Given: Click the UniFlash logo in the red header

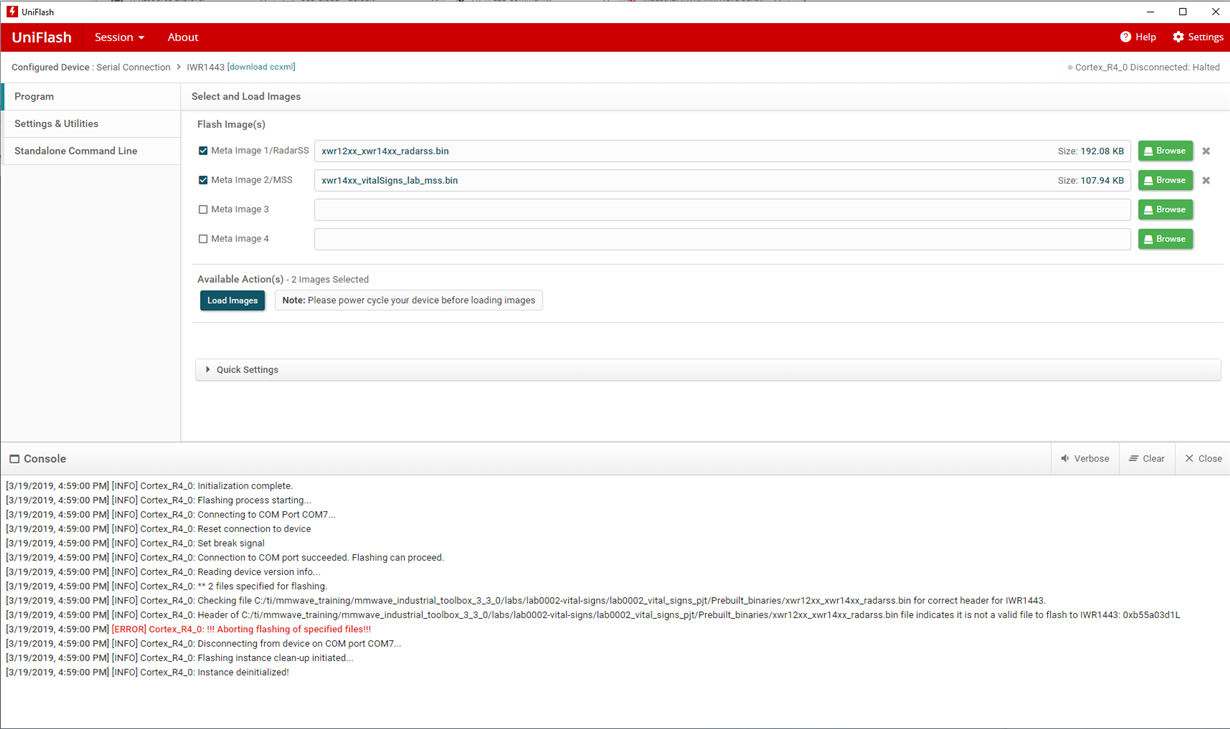Looking at the screenshot, I should pyautogui.click(x=41, y=37).
